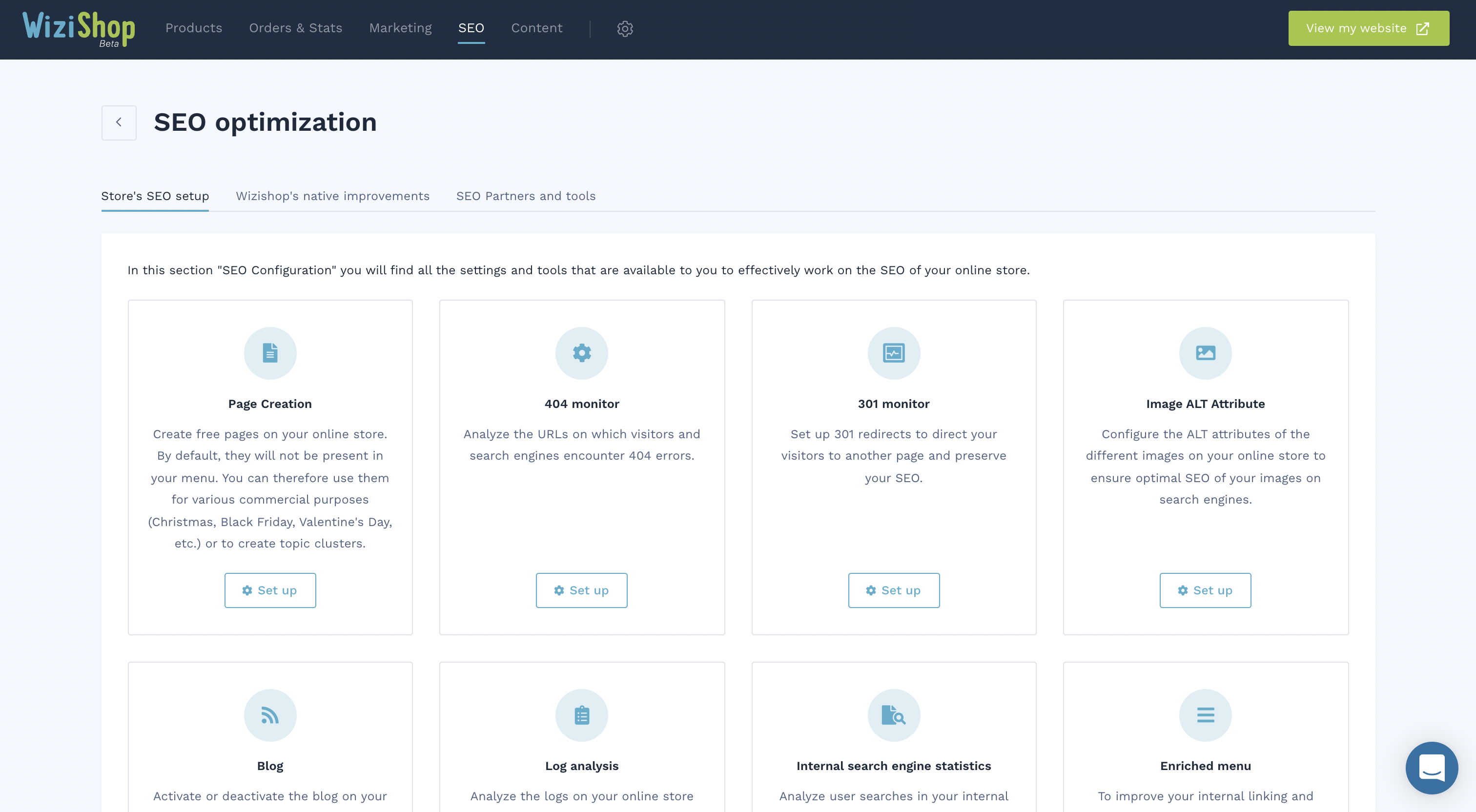
Task: Click the Internal search engine statistics title
Action: 893,766
